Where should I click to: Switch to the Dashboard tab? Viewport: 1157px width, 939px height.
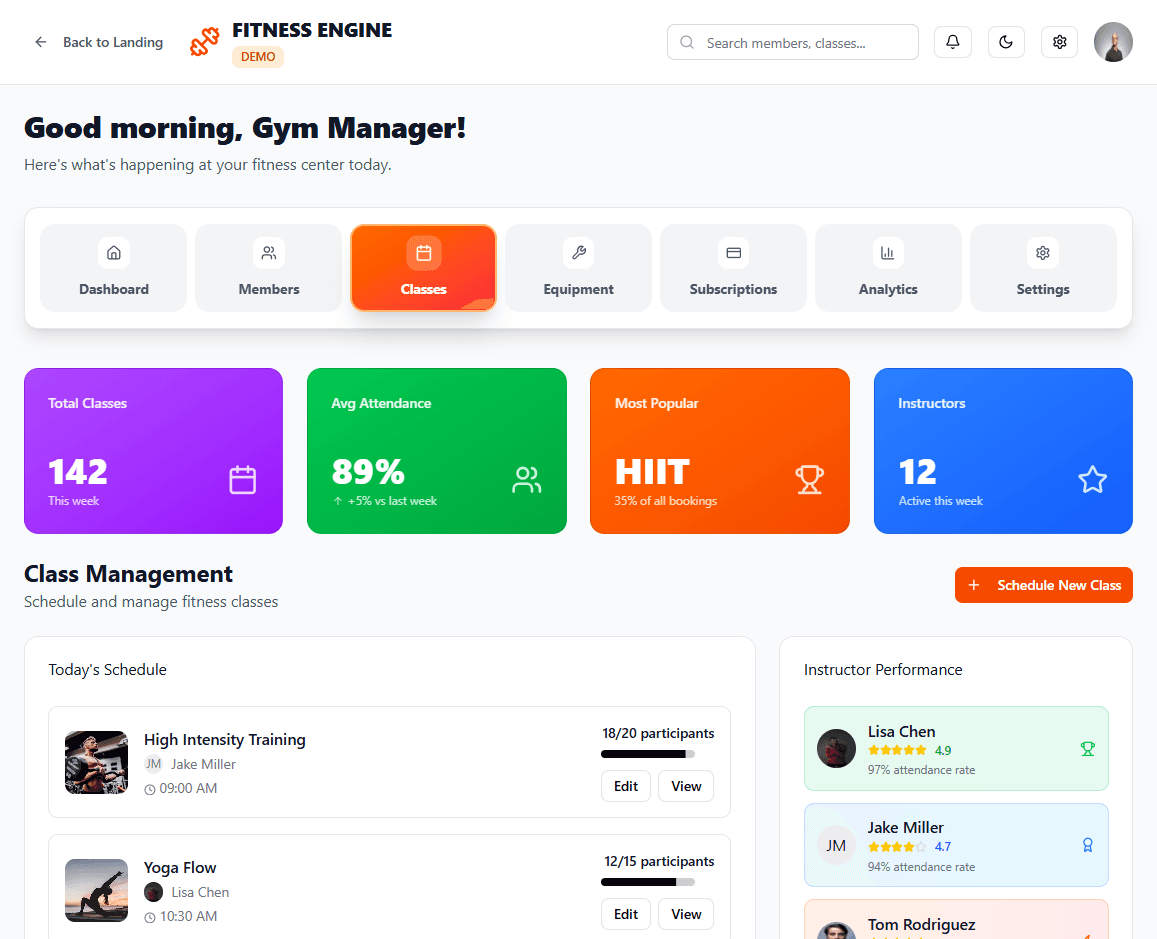(114, 268)
